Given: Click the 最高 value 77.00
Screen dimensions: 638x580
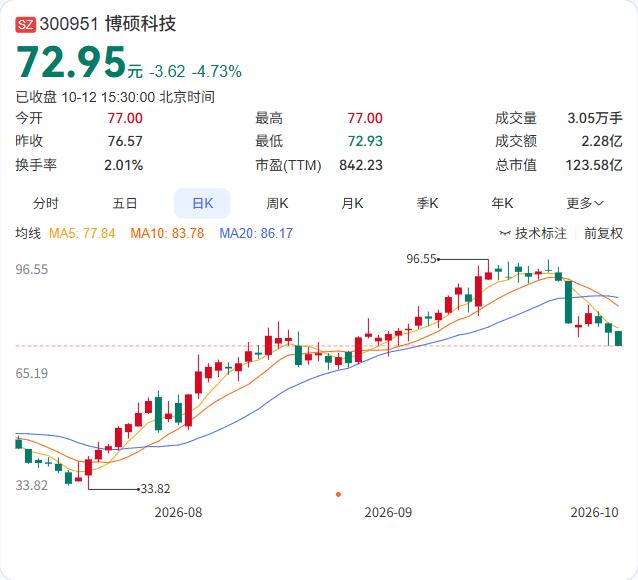Looking at the screenshot, I should 365,118.
